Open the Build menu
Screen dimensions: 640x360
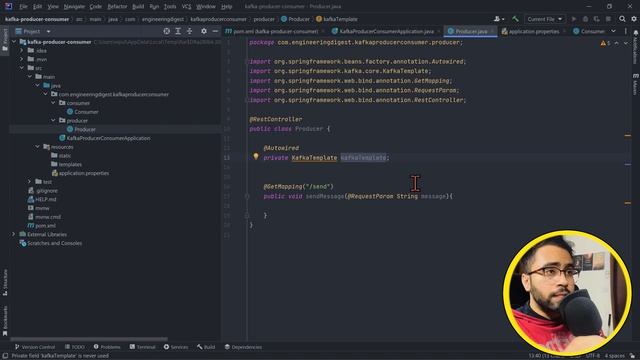(x=138, y=7)
